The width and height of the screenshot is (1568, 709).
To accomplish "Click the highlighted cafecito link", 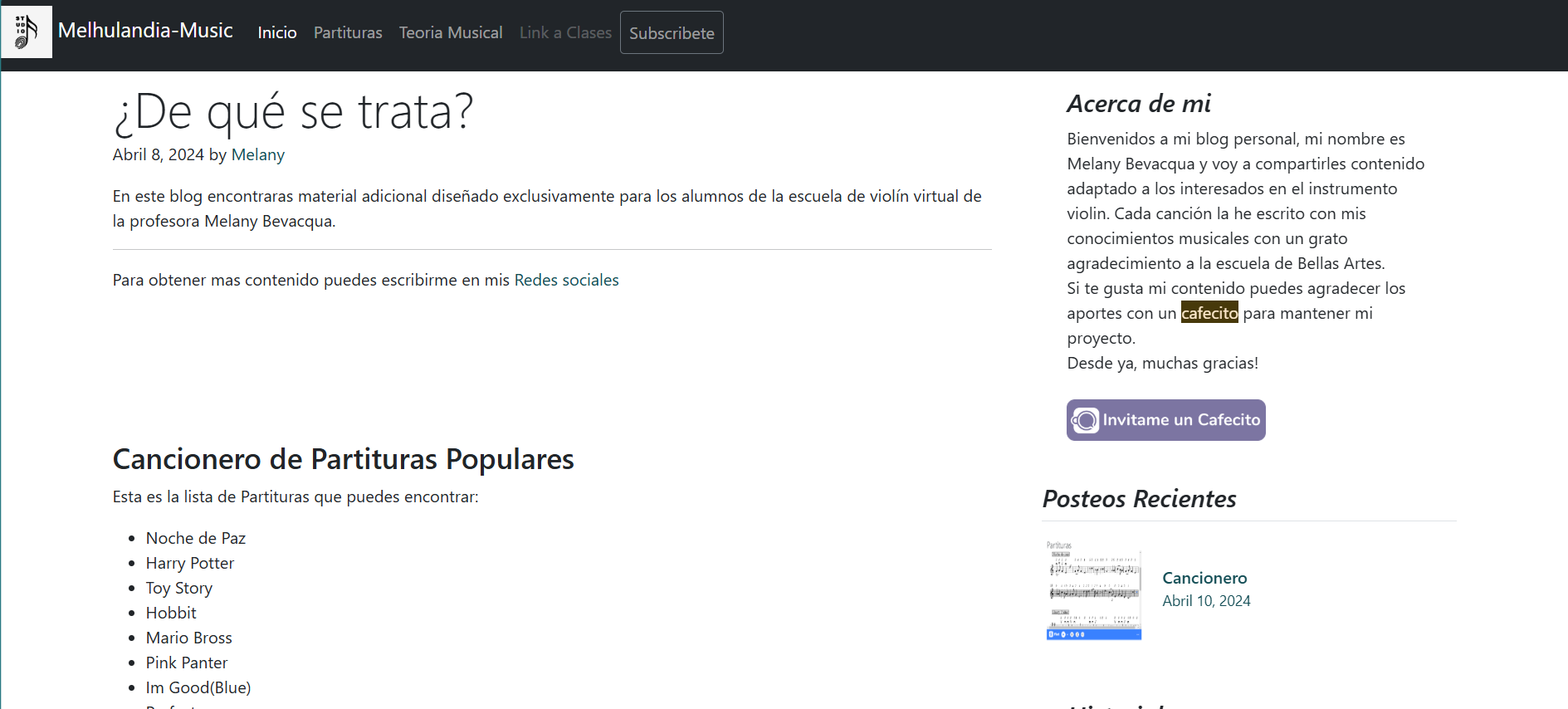I will pyautogui.click(x=1209, y=313).
